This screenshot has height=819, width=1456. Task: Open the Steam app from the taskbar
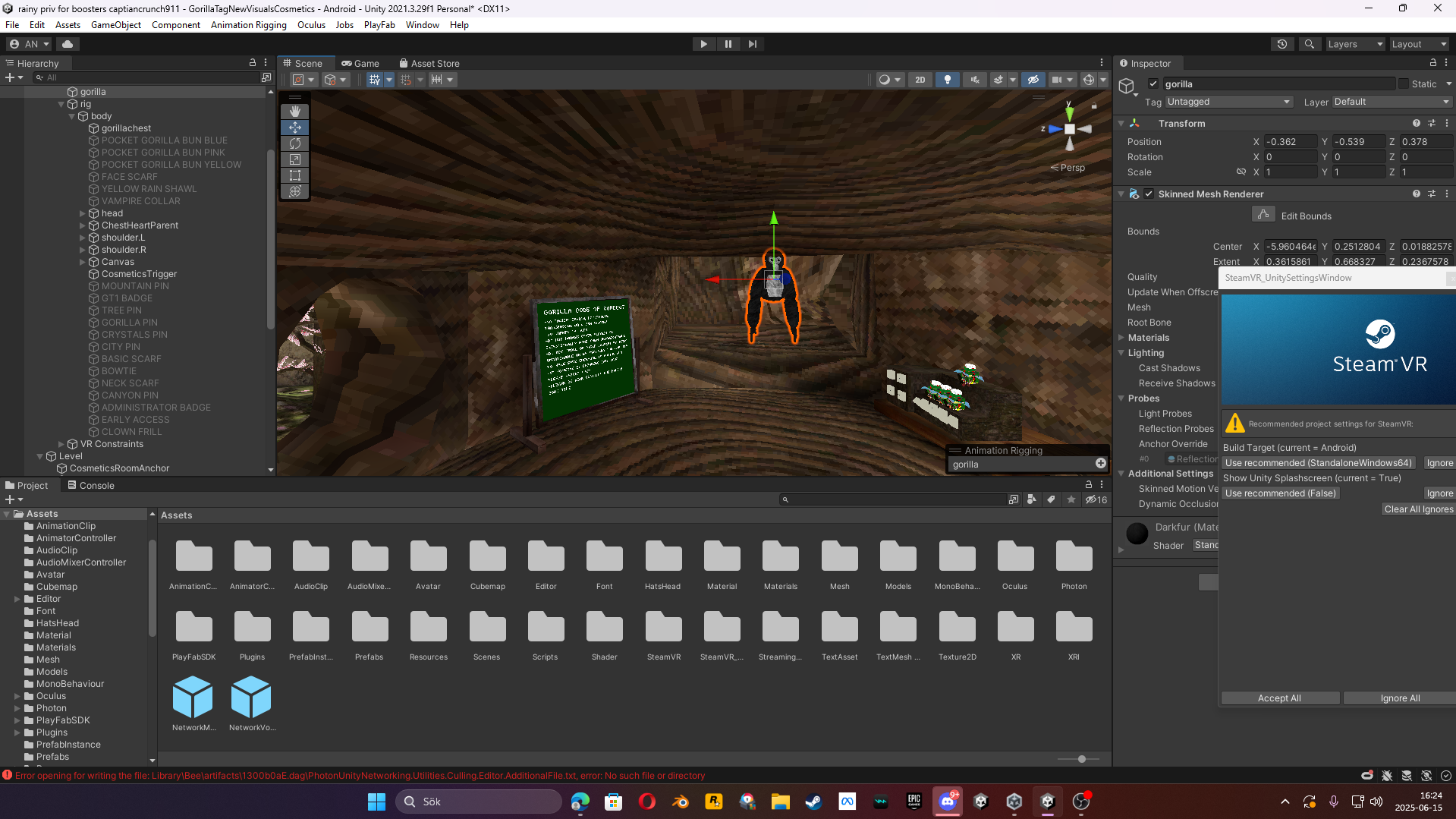(x=813, y=802)
